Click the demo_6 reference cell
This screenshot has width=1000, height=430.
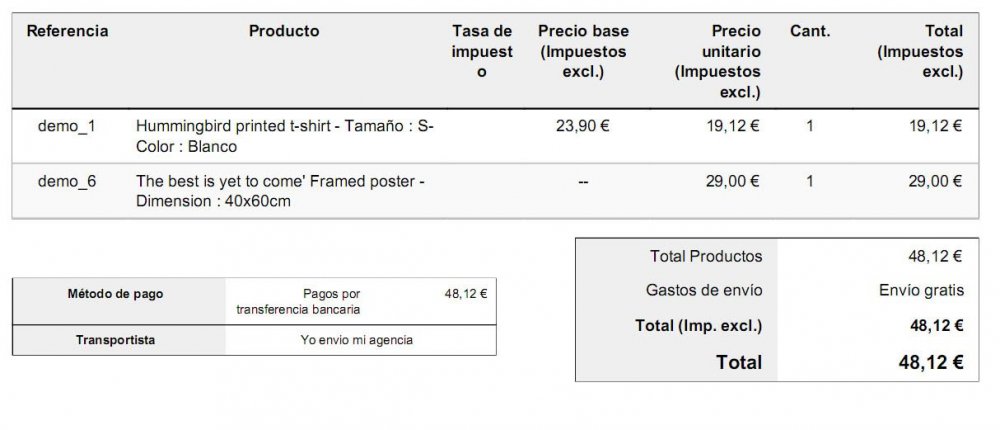coord(67,181)
